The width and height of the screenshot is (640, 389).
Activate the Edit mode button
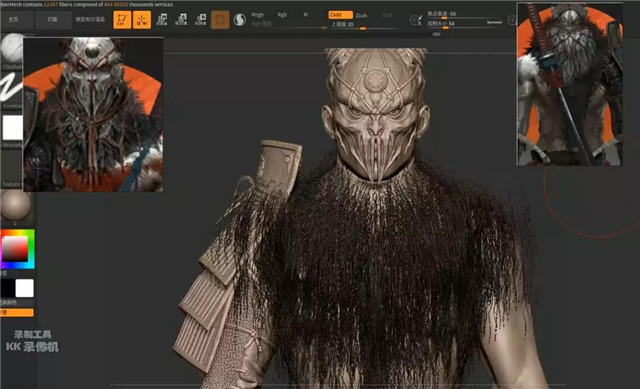click(x=122, y=20)
